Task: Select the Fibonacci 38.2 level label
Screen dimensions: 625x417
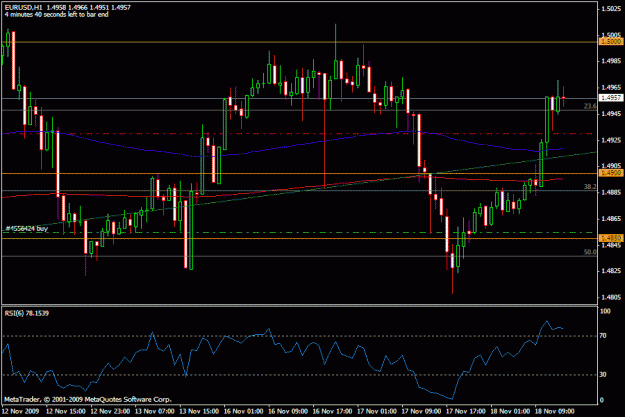Action: [x=590, y=187]
